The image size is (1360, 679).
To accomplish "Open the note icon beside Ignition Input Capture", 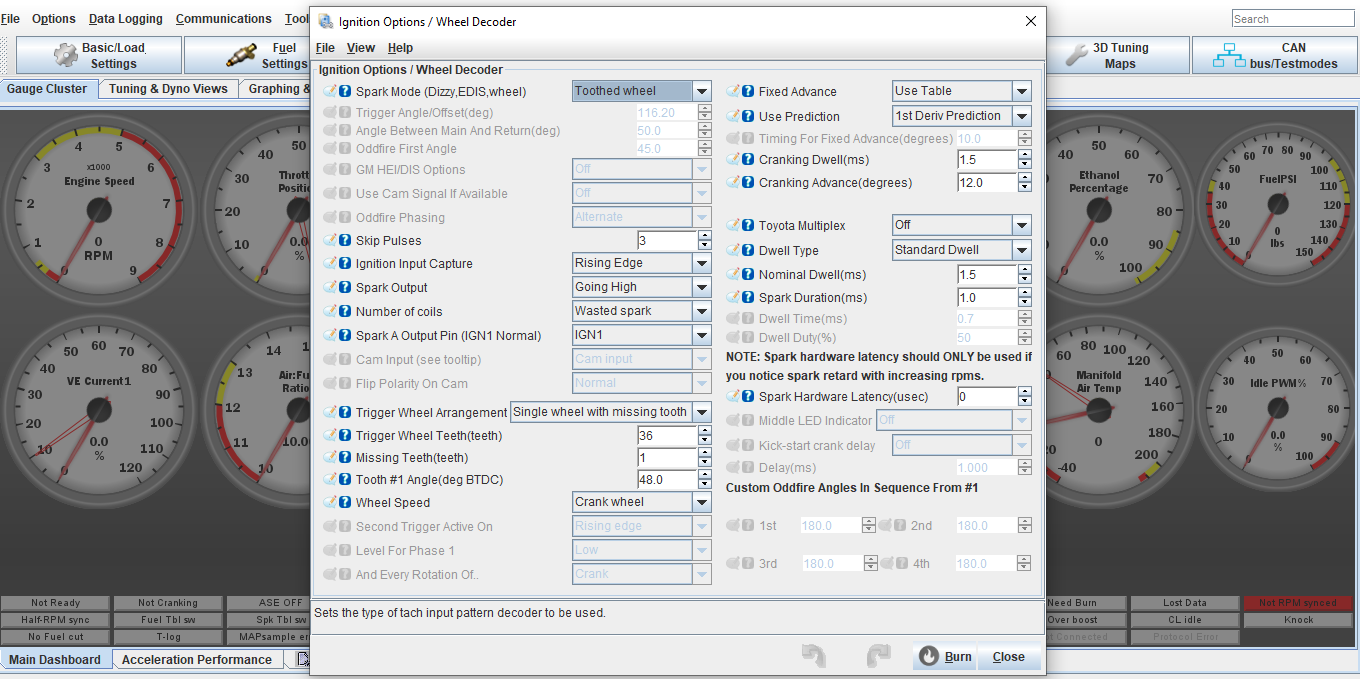I will [330, 264].
